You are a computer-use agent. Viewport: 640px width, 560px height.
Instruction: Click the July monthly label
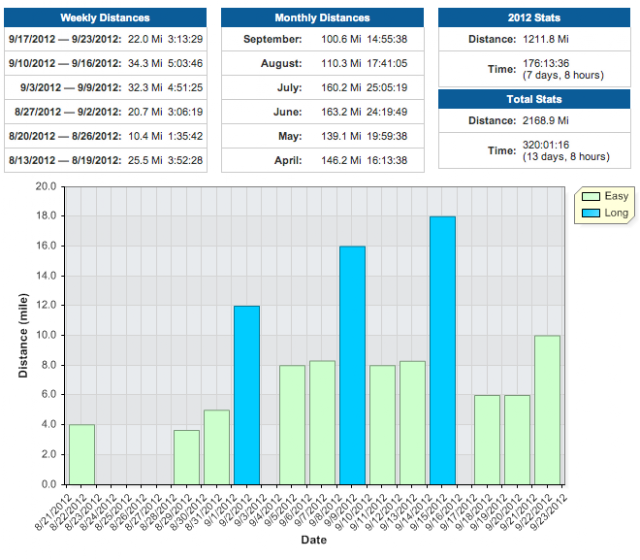[290, 87]
